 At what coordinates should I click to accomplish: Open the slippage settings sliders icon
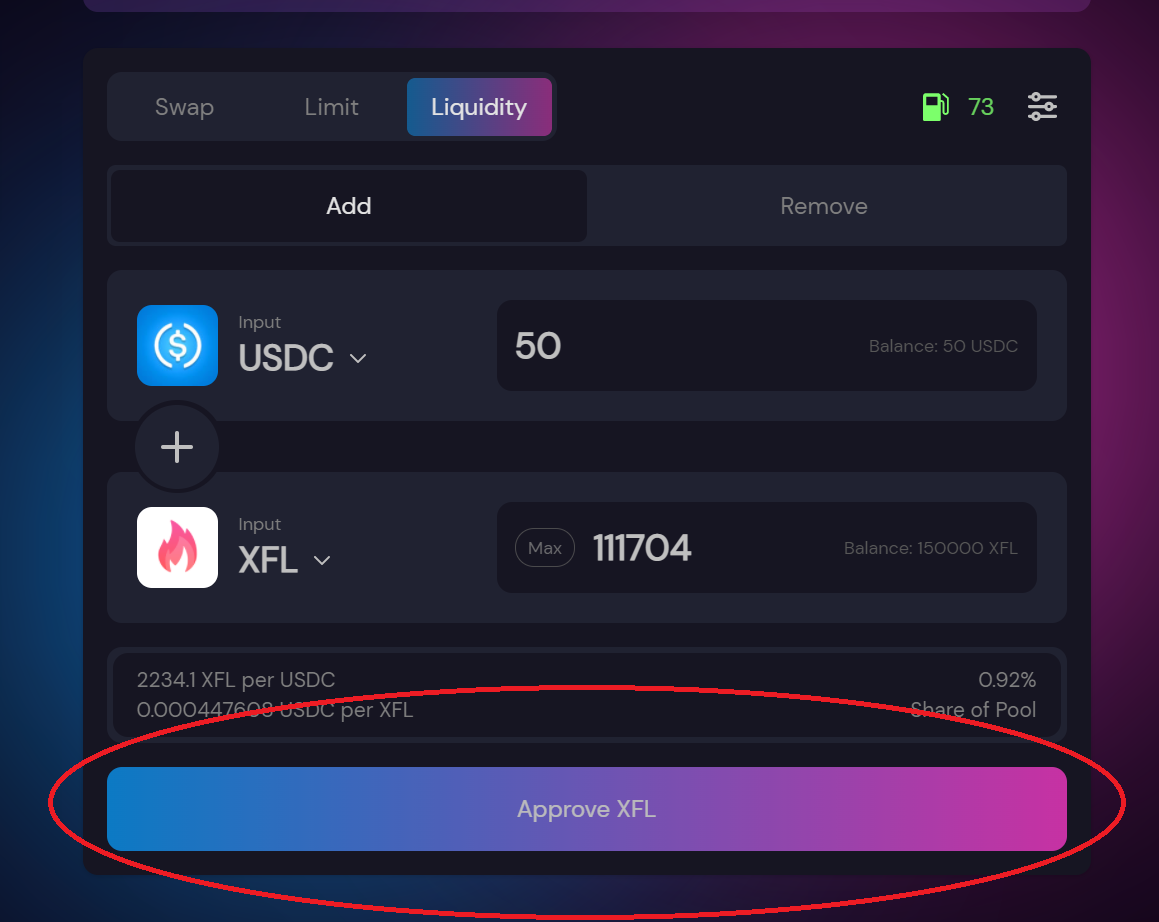(1042, 106)
